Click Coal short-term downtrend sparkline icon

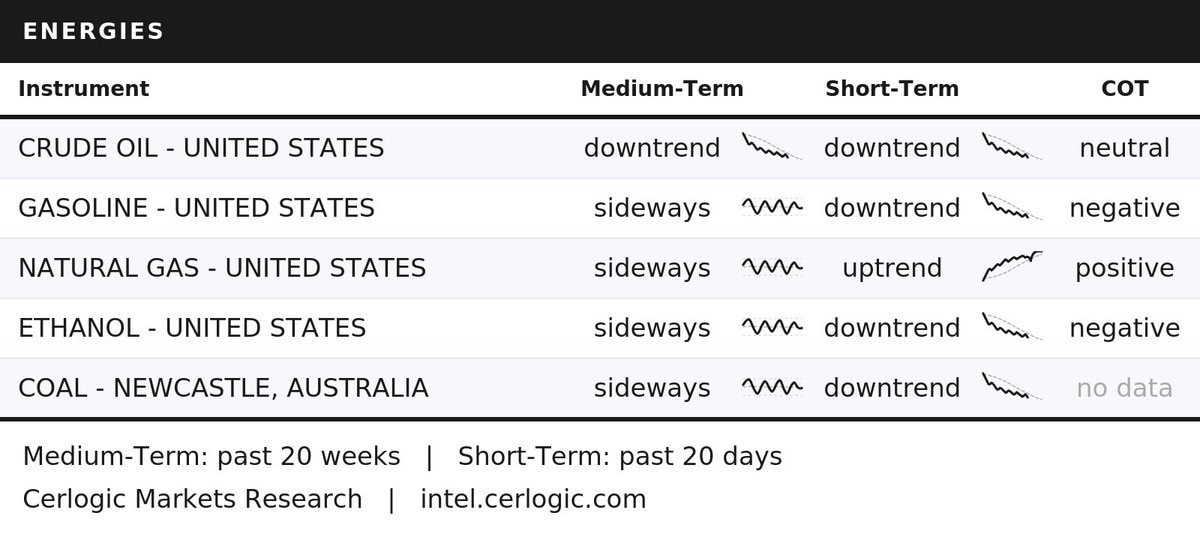[x=1012, y=388]
